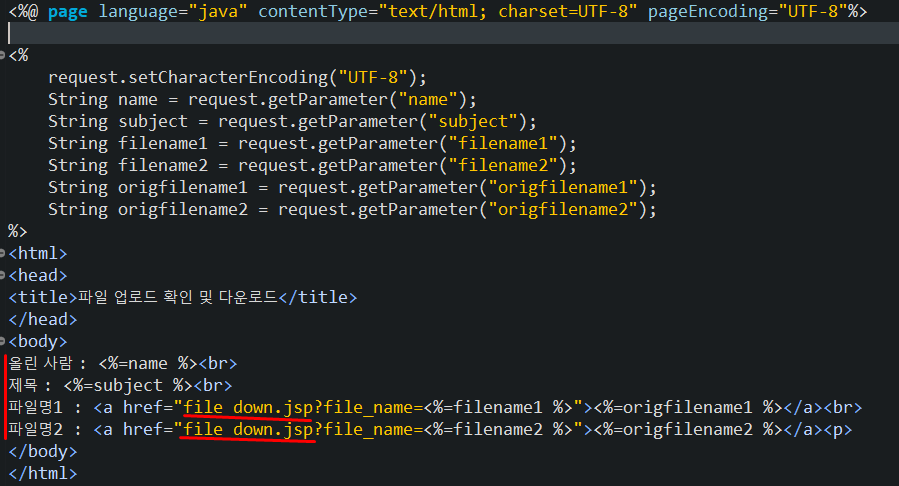Image resolution: width=899 pixels, height=486 pixels.
Task: Collapse the <% scriptlet block fold marker
Action: pos(2,56)
